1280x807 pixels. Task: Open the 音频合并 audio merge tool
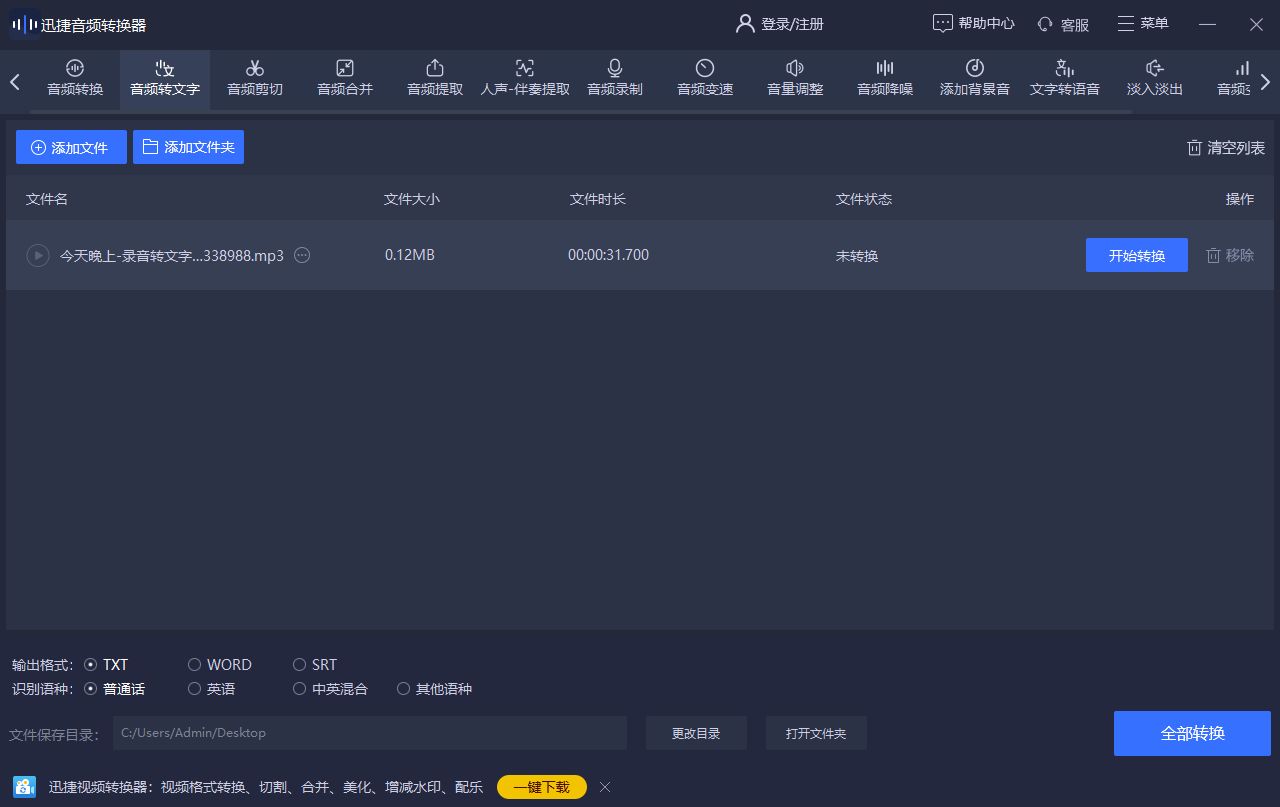(345, 78)
